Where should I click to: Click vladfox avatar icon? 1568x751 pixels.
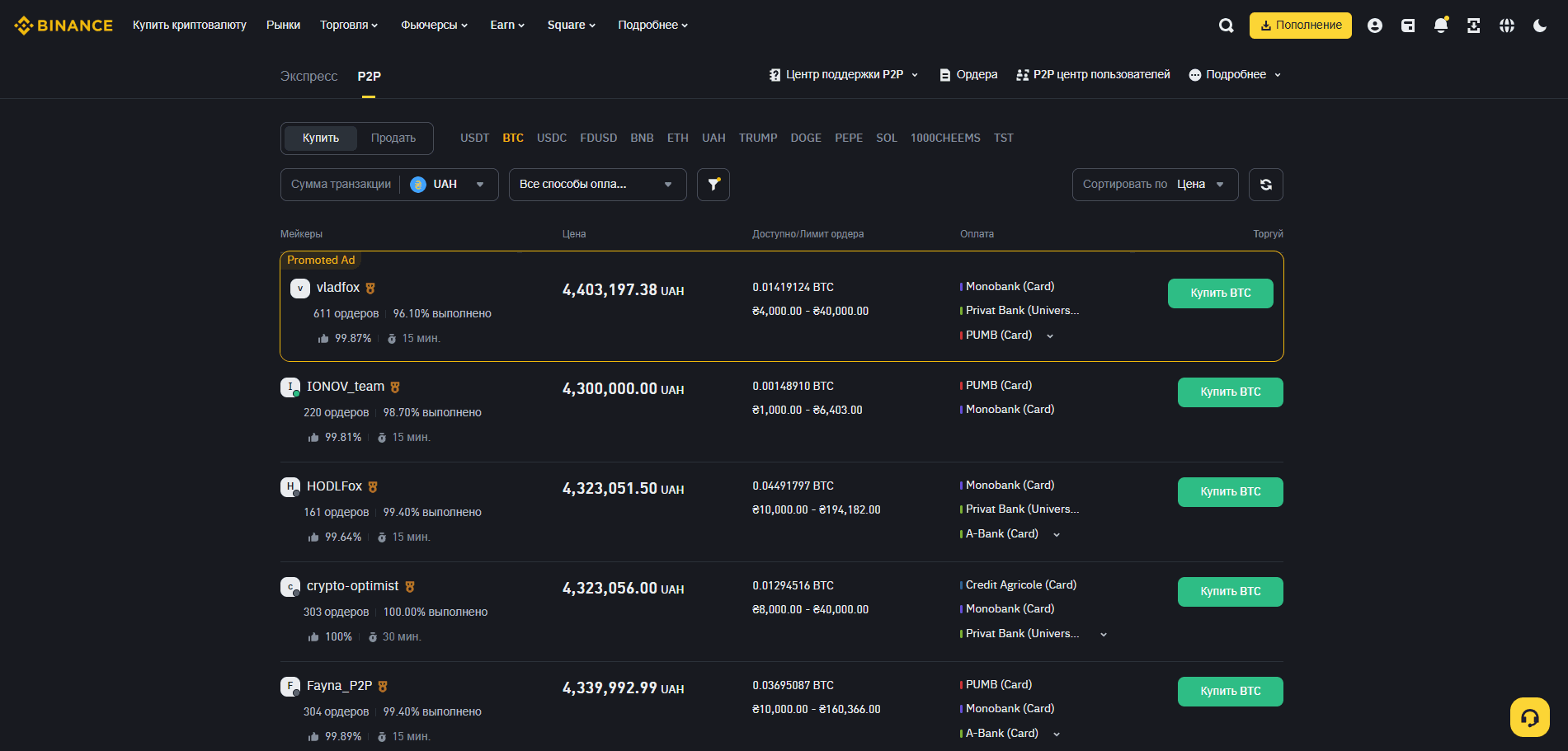pos(300,289)
